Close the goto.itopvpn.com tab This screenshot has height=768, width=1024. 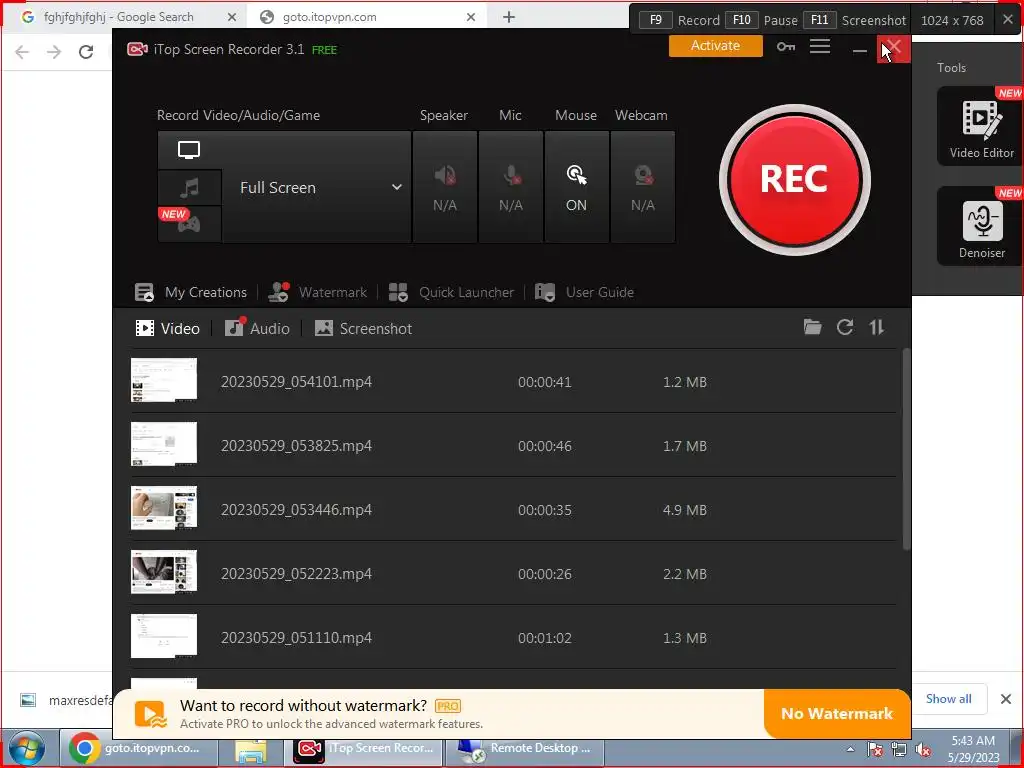471,17
